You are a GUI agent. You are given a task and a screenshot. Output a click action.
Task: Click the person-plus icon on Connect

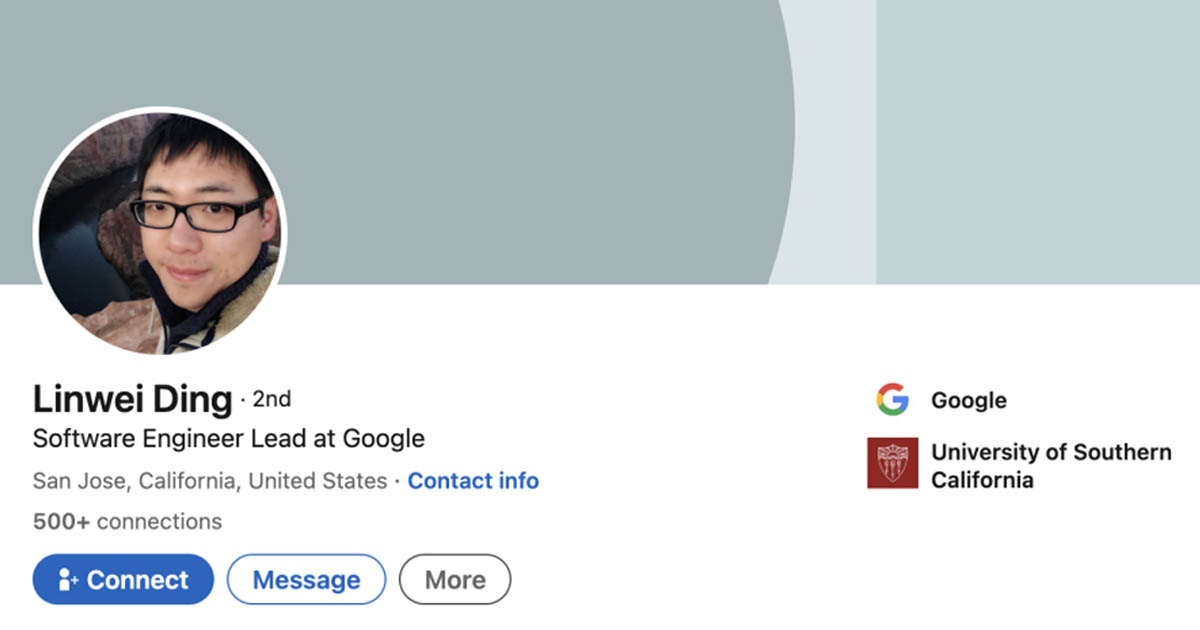(67, 580)
